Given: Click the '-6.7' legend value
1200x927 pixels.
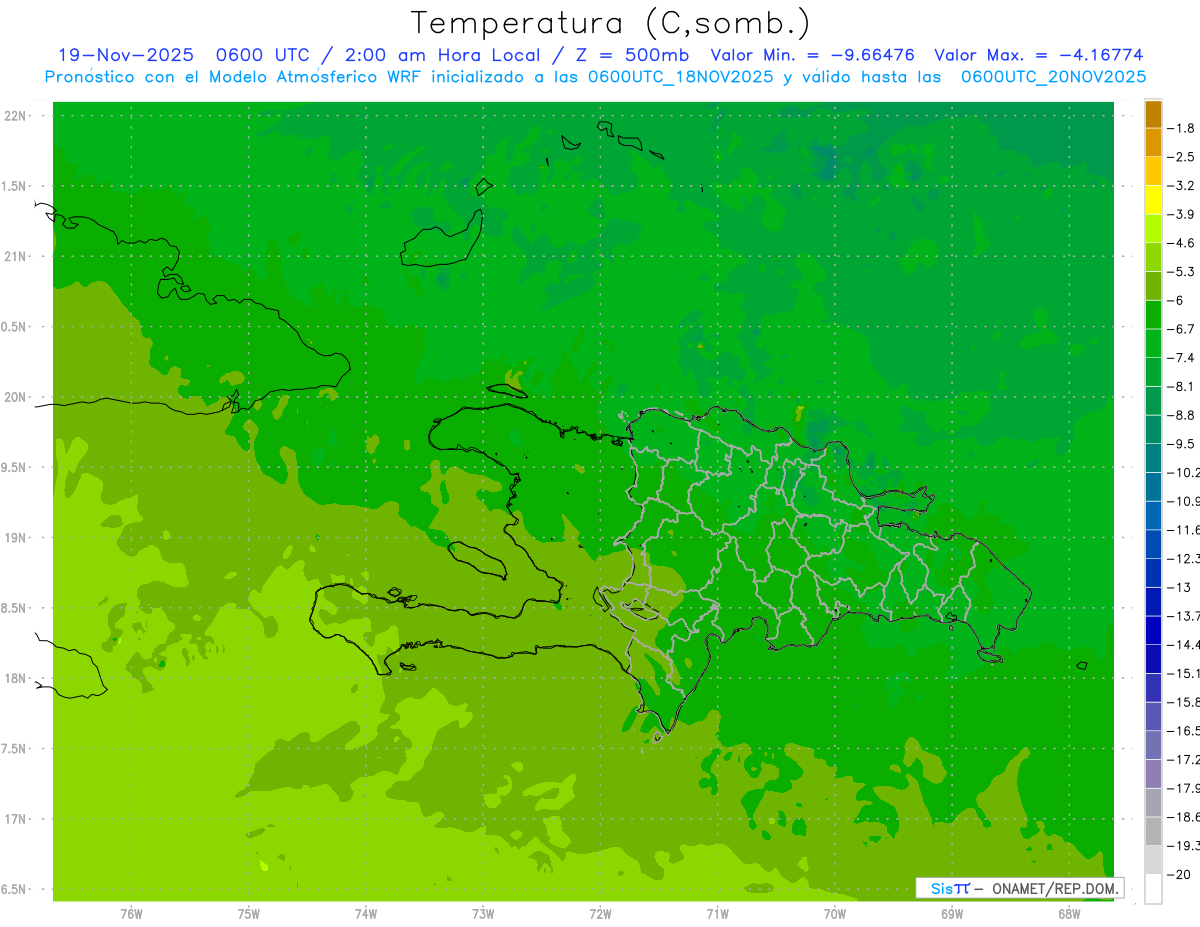Looking at the screenshot, I should (x=1181, y=329).
